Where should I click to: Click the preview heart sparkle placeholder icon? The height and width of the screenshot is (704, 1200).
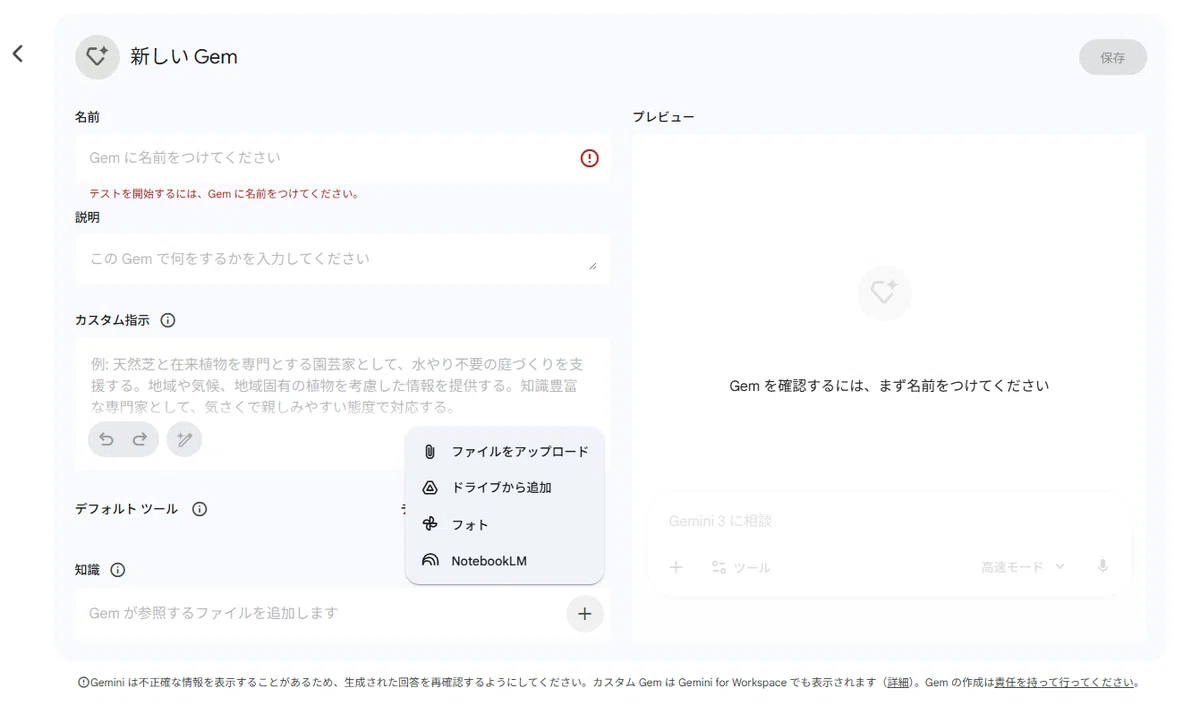click(x=884, y=293)
